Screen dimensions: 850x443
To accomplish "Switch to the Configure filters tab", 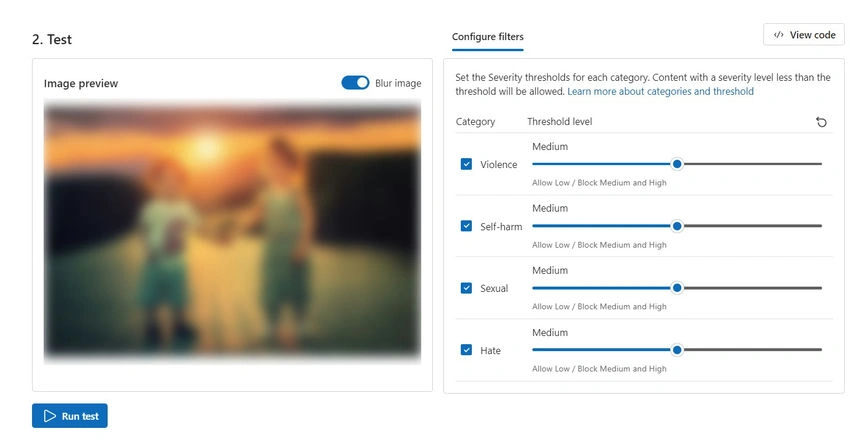I will (x=487, y=37).
